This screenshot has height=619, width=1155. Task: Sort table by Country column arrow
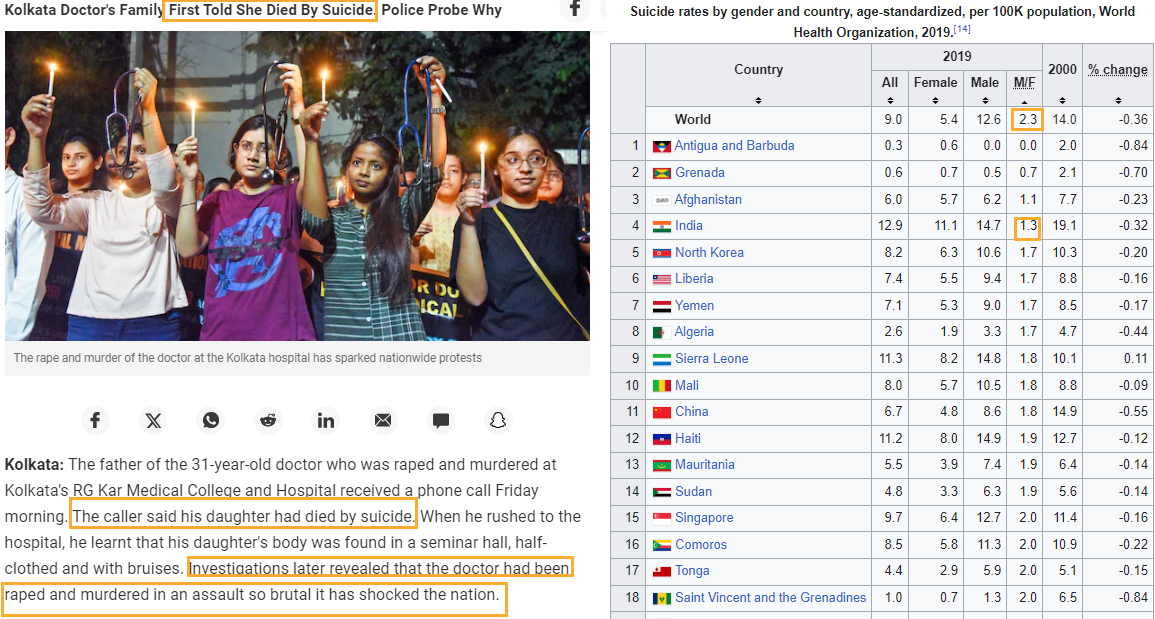click(x=758, y=100)
